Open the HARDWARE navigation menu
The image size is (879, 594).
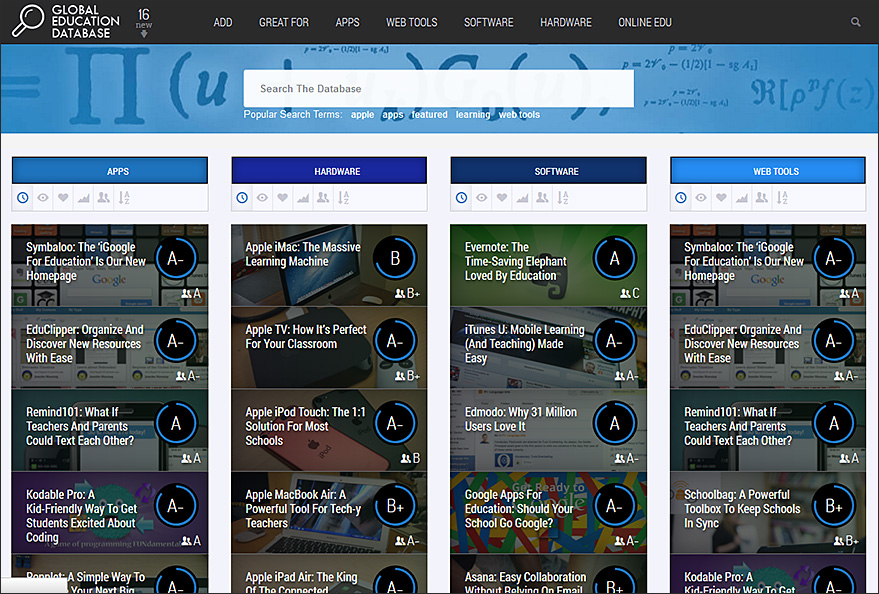(x=566, y=22)
